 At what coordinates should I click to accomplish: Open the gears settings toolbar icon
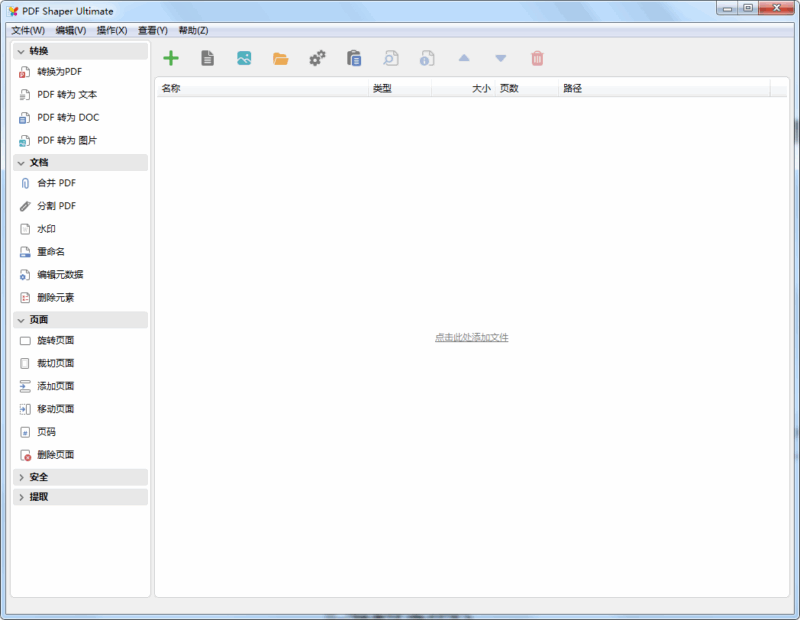point(317,58)
